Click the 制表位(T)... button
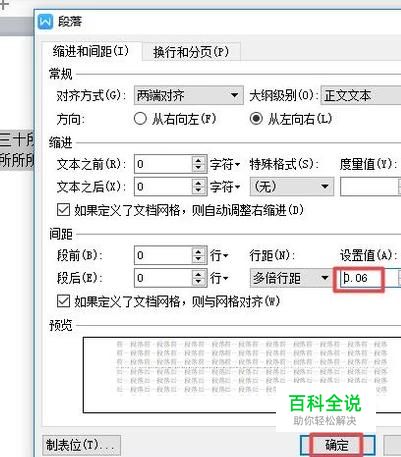Screen dimensions: 401x457 pos(82,445)
